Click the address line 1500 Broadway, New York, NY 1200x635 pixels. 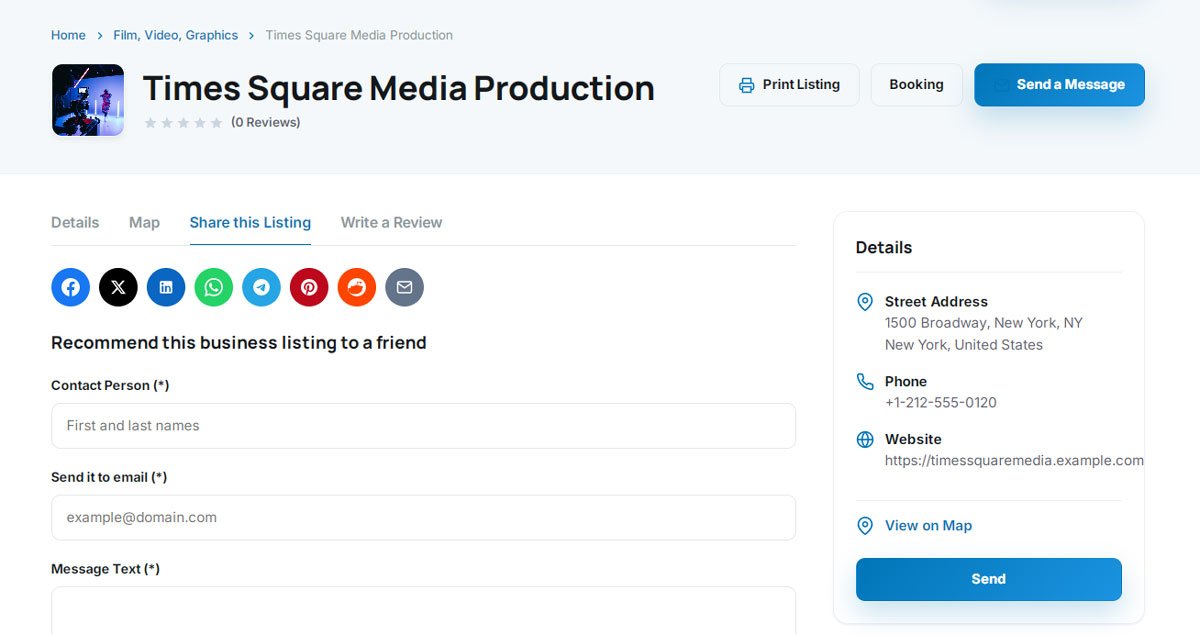(984, 323)
